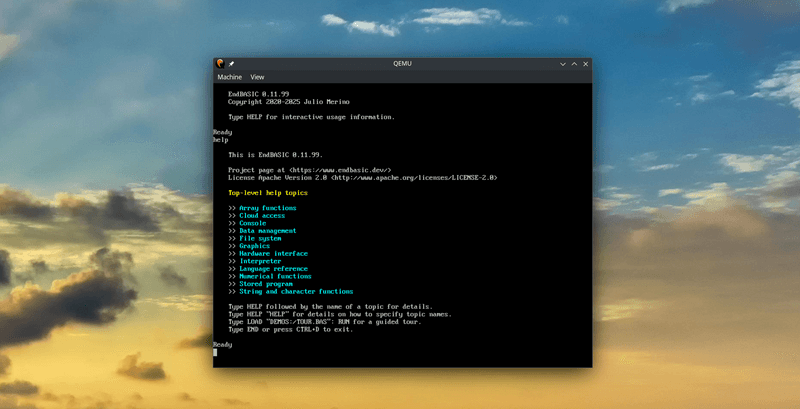
Task: Open the View menu
Action: click(257, 77)
